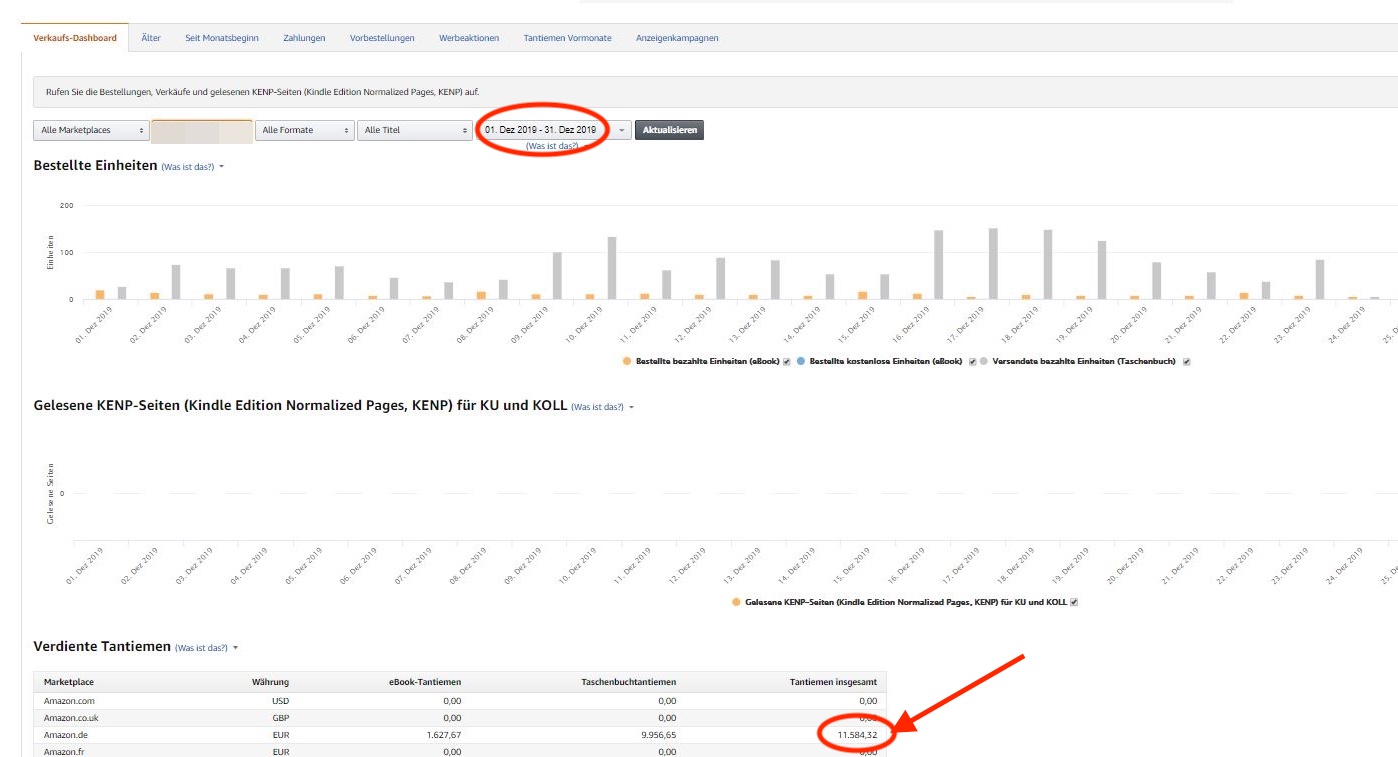
Task: Click the eBook royalty value 1.627,67
Action: pyautogui.click(x=443, y=735)
